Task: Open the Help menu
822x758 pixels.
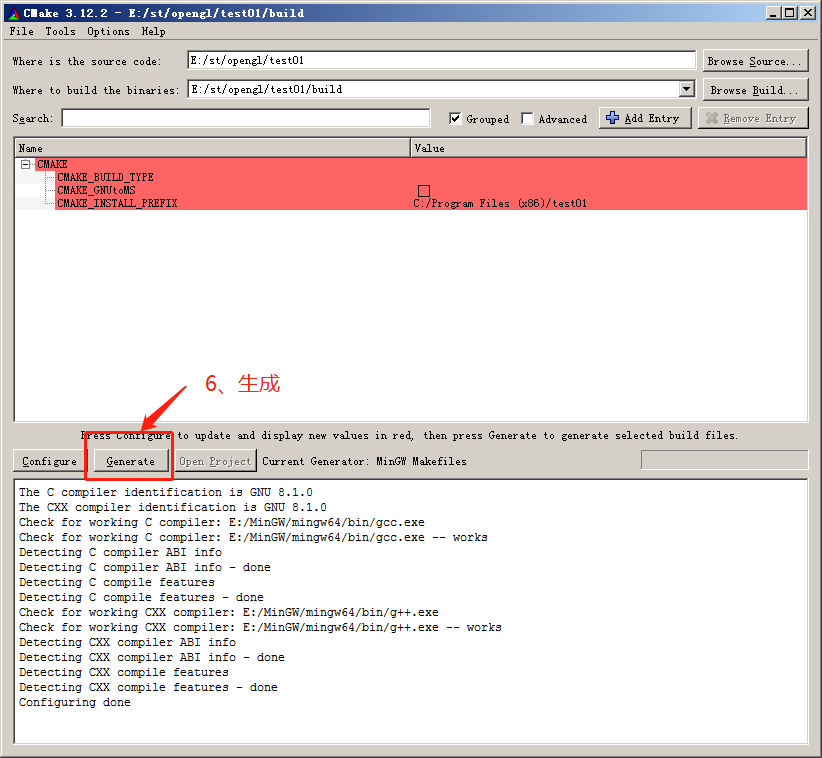Action: [153, 31]
